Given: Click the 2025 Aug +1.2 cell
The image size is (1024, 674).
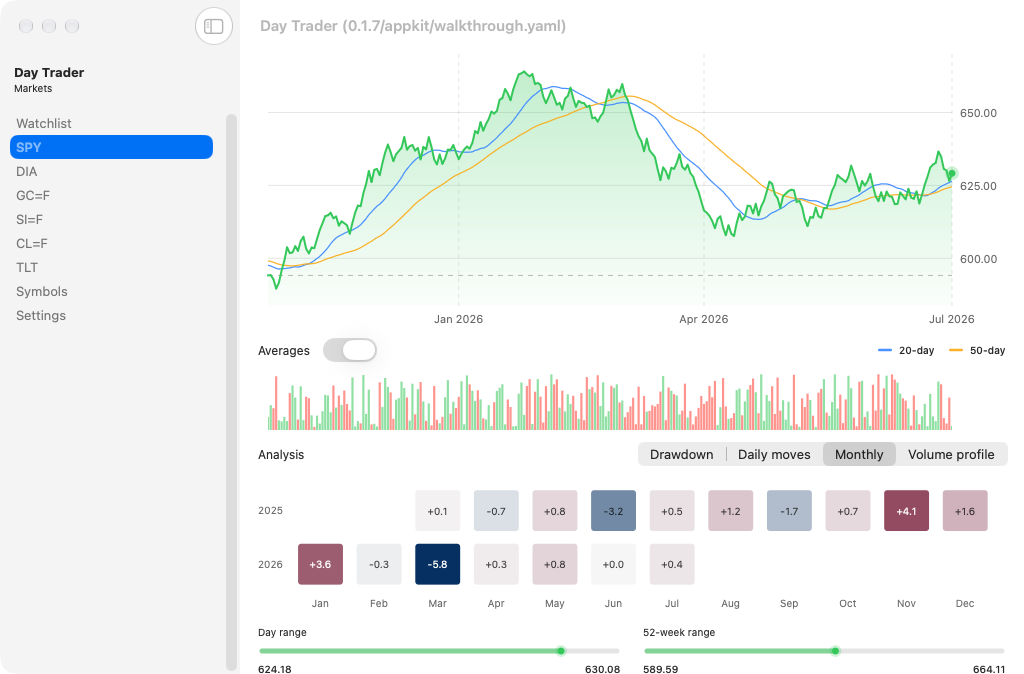Looking at the screenshot, I should click(730, 511).
